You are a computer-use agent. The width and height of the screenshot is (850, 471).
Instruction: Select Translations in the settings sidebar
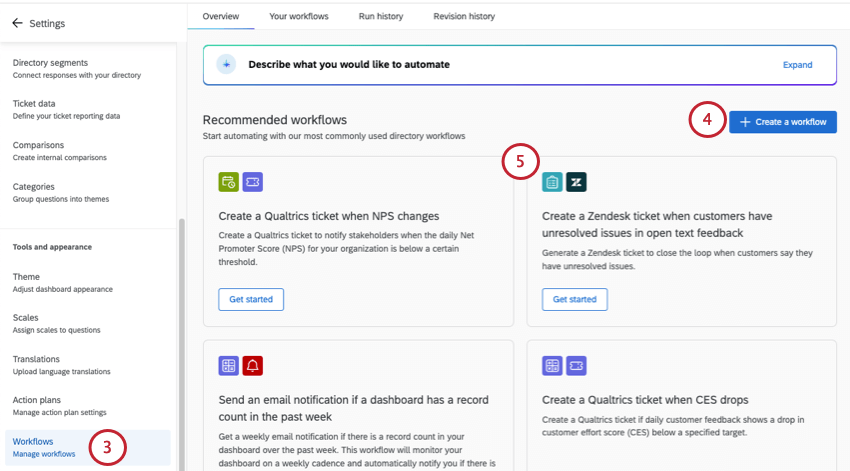pyautogui.click(x=60, y=364)
